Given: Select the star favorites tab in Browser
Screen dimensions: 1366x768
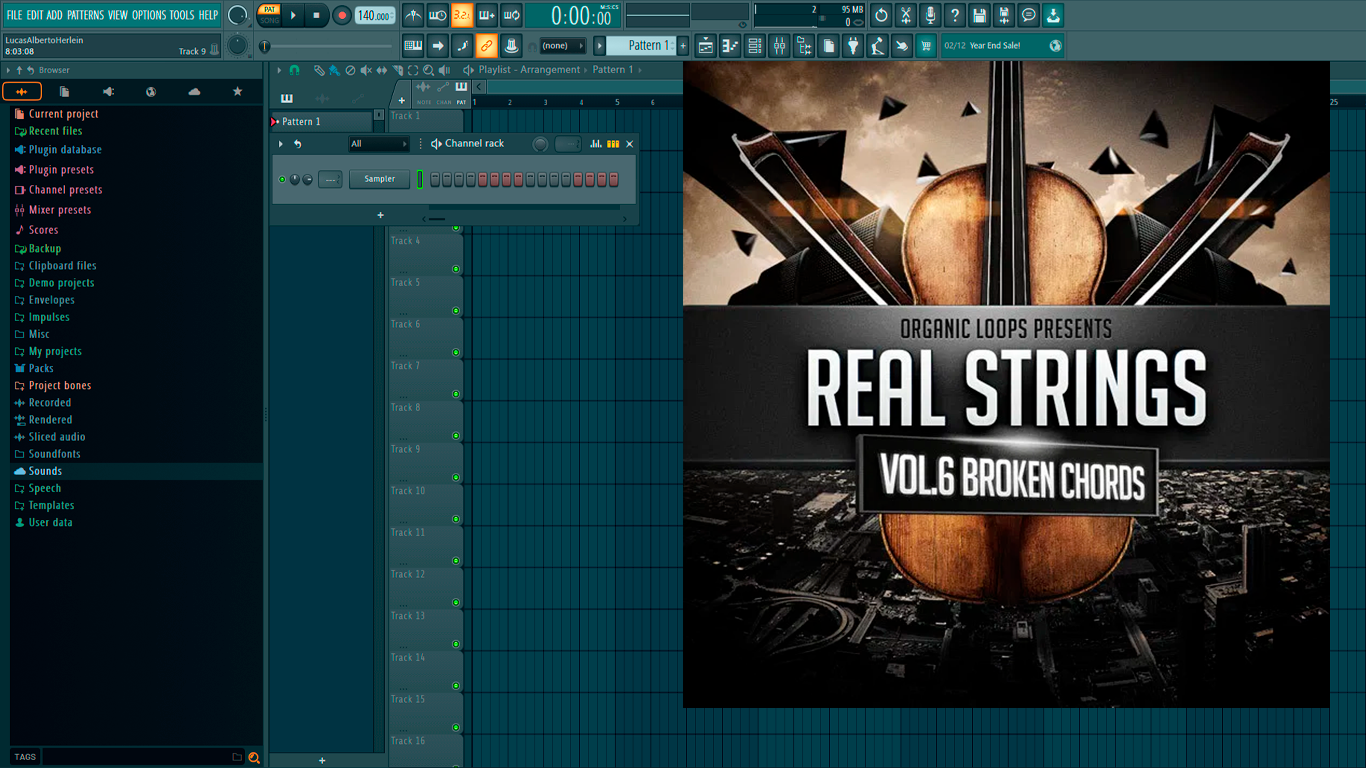Looking at the screenshot, I should pyautogui.click(x=237, y=91).
